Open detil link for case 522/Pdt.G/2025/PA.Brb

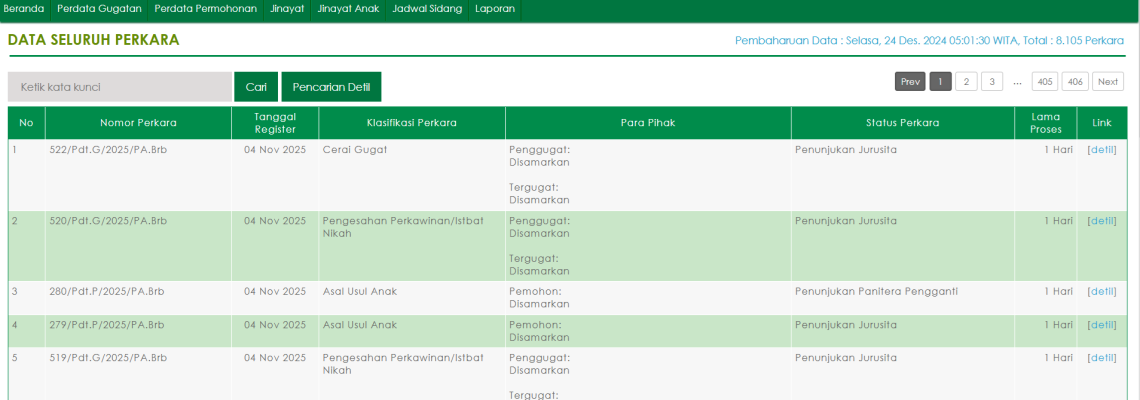click(x=1101, y=150)
